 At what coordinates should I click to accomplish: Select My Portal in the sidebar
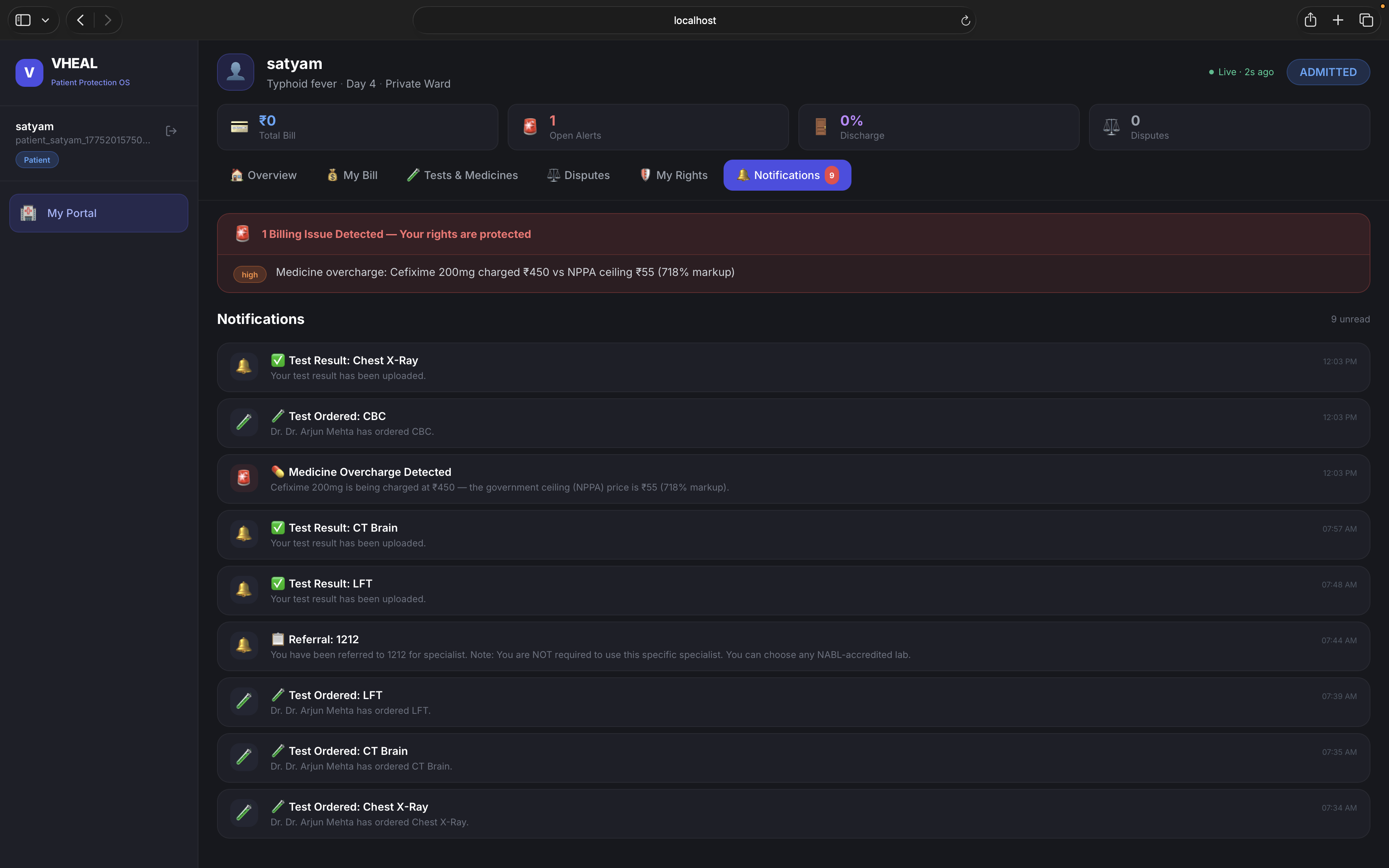point(98,212)
